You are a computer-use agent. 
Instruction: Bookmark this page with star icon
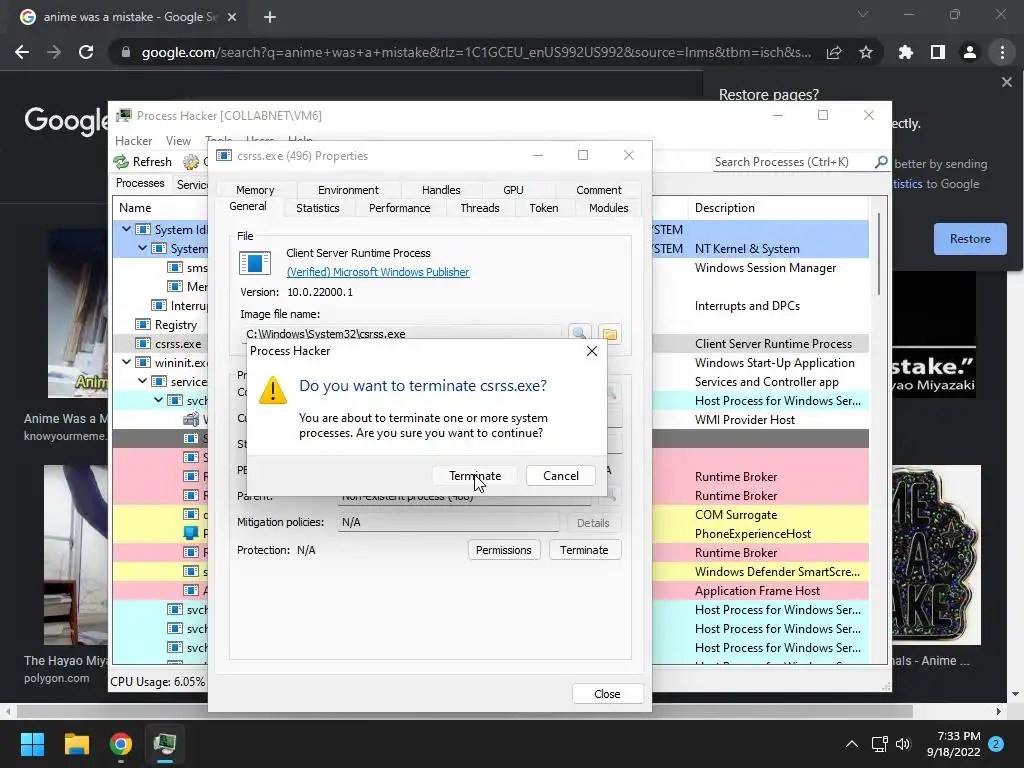(x=865, y=52)
